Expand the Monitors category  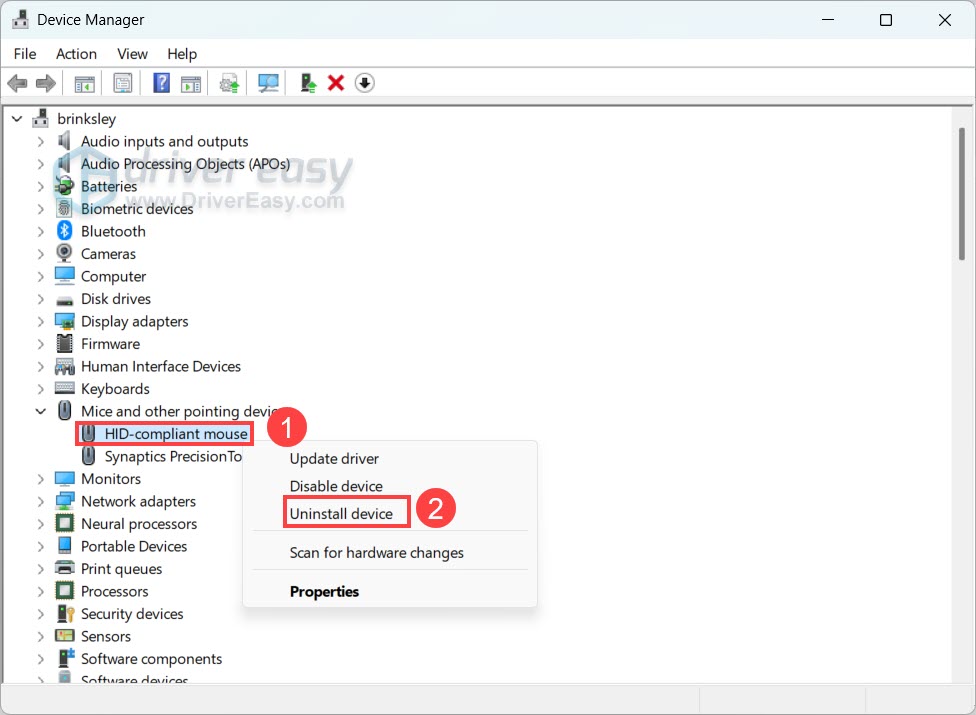click(x=40, y=479)
